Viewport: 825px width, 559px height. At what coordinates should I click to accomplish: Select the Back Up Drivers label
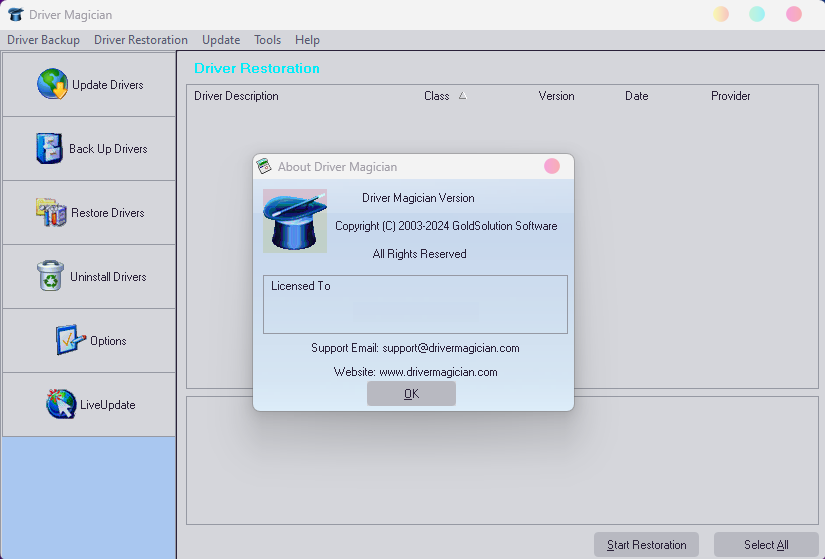[108, 149]
